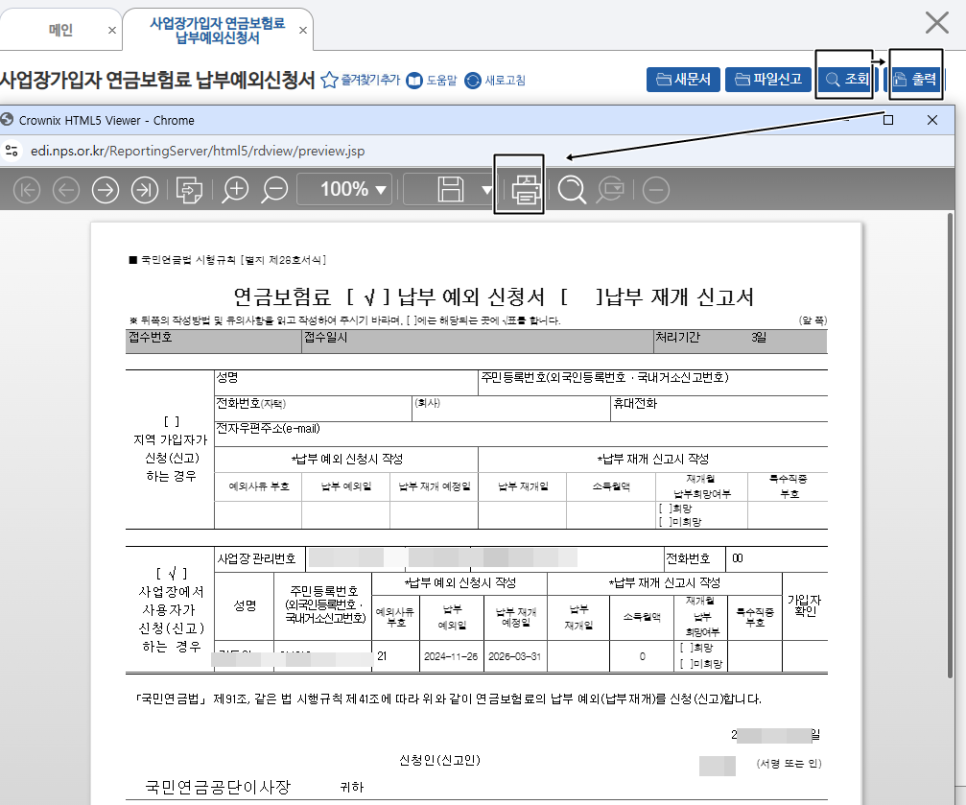This screenshot has width=966, height=805.
Task: Open text search with the magnifying glass icon
Action: click(571, 189)
